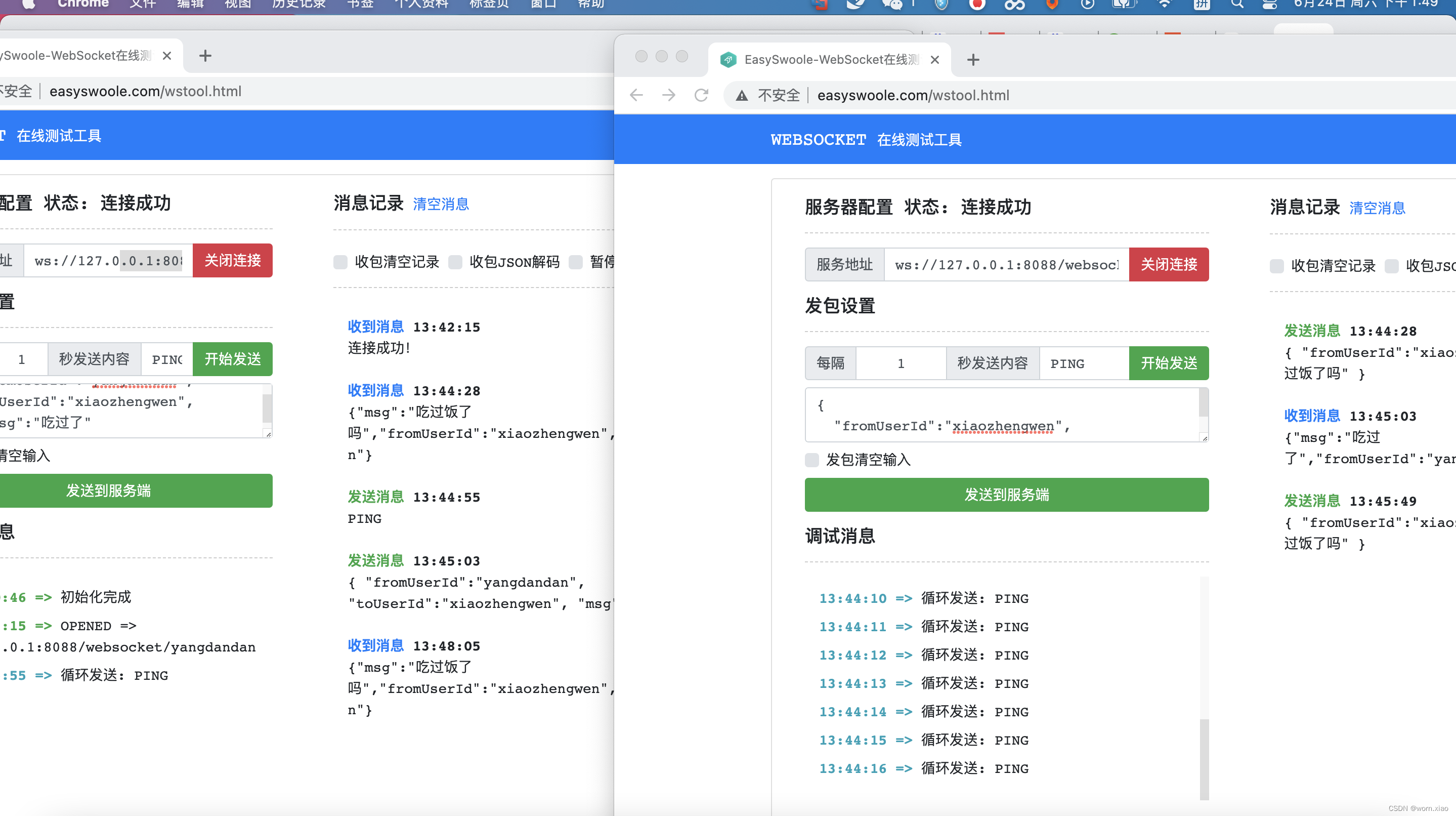Image resolution: width=1456 pixels, height=816 pixels.
Task: Open Wi-Fi status in menu bar
Action: [x=1165, y=5]
